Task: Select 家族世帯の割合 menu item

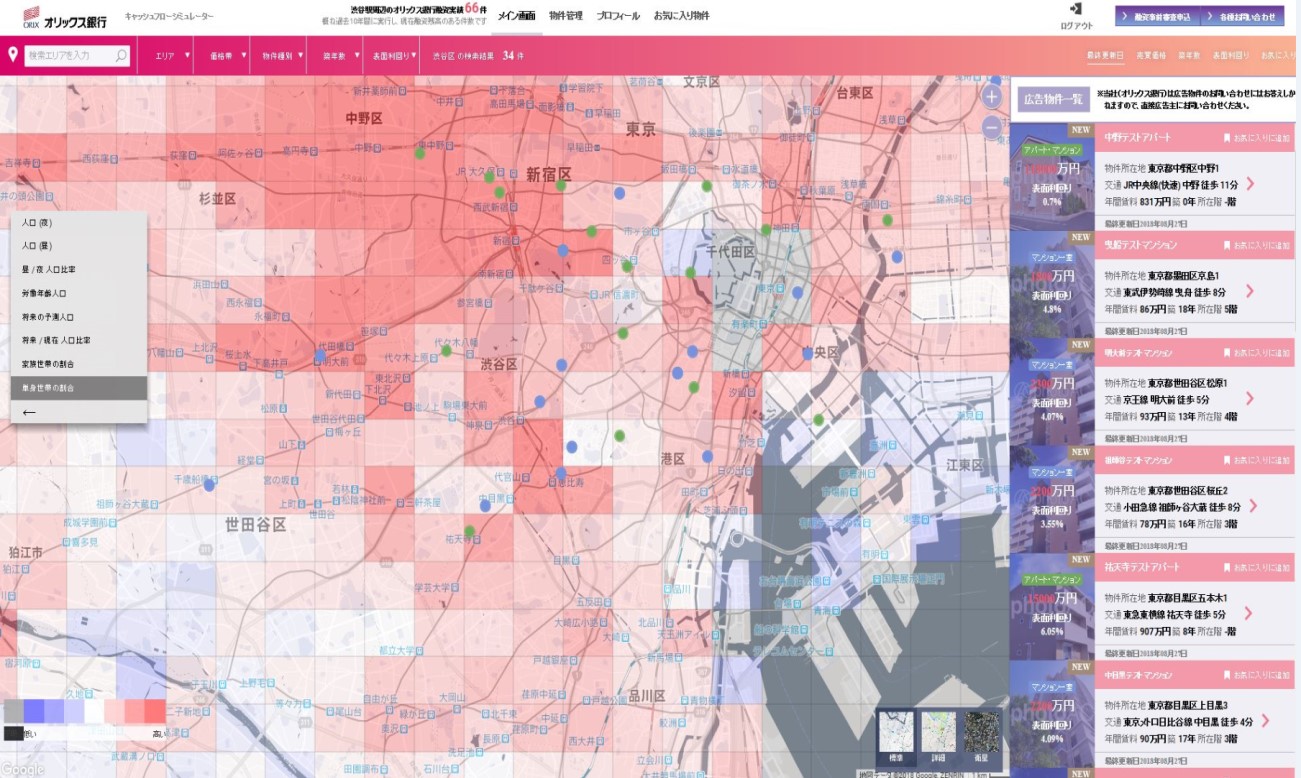Action: click(79, 364)
